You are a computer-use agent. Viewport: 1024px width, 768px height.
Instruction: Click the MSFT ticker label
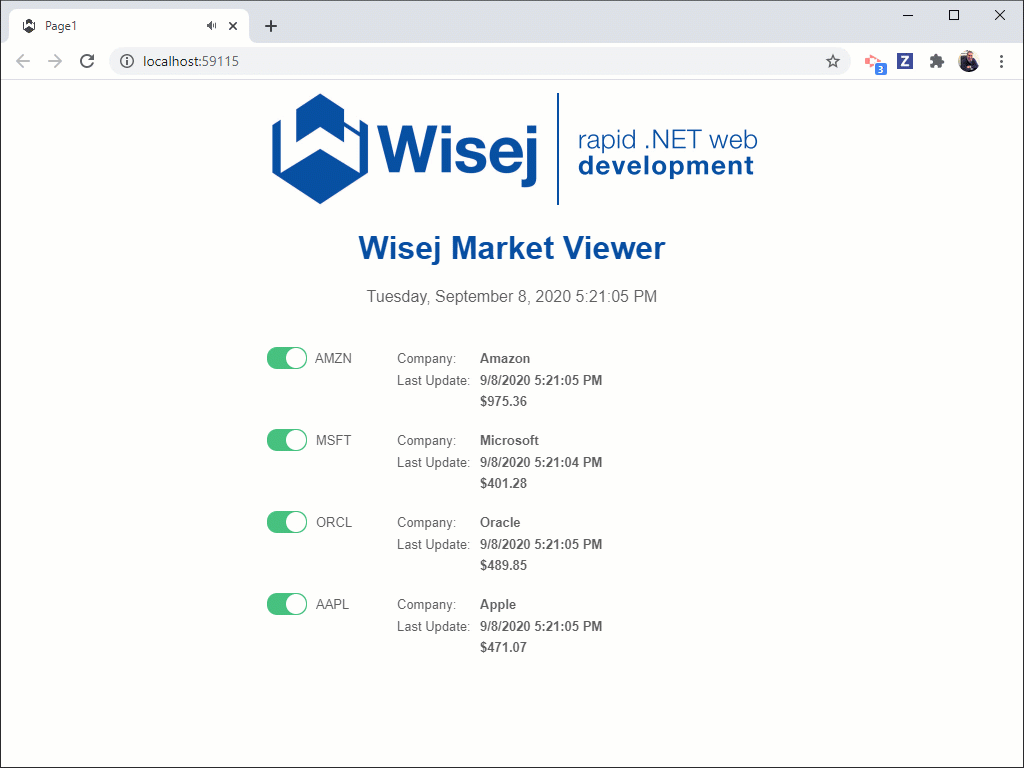tap(334, 440)
